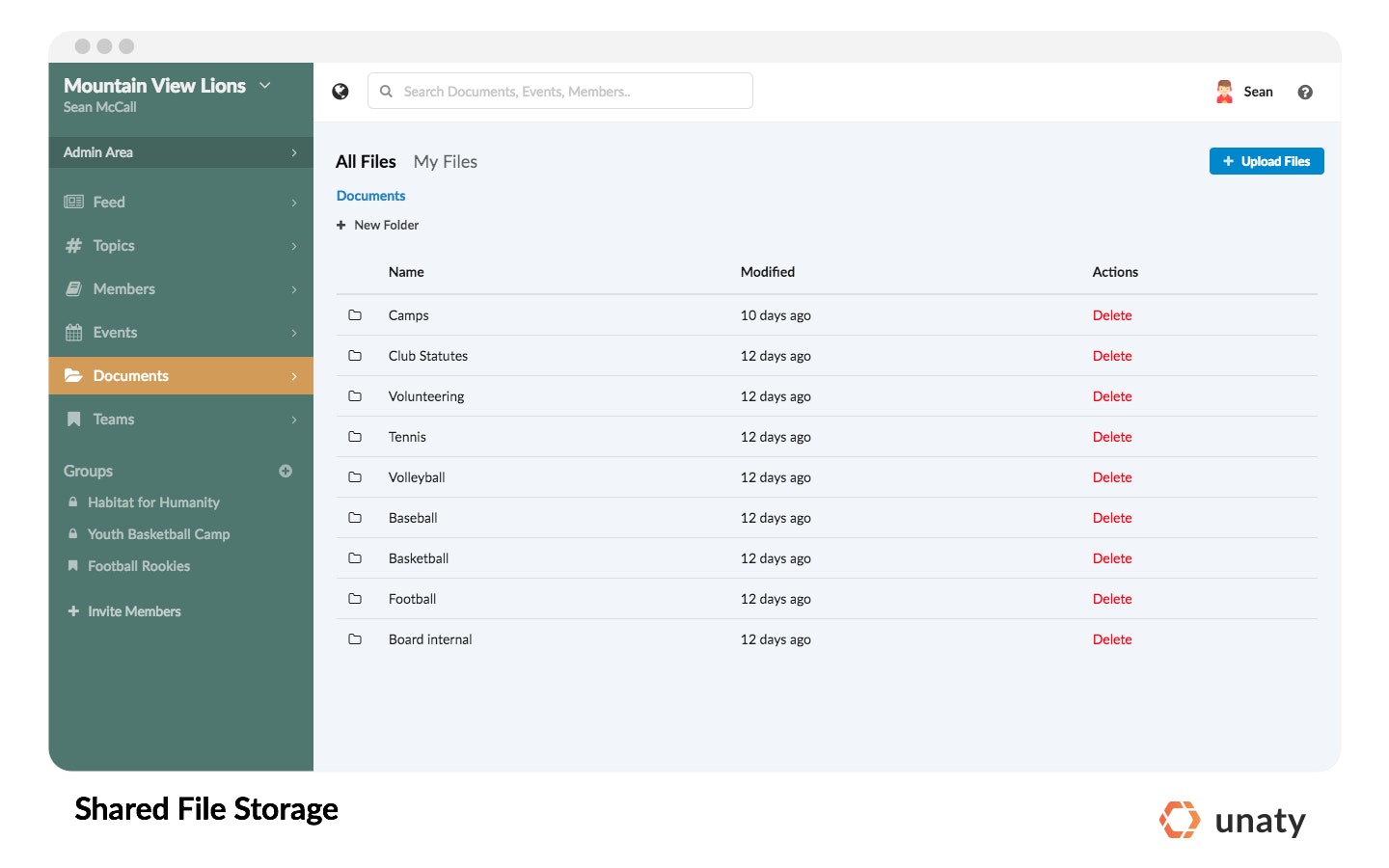The image size is (1389, 868).
Task: Click the Club Statutes folder icon
Action: 355,356
